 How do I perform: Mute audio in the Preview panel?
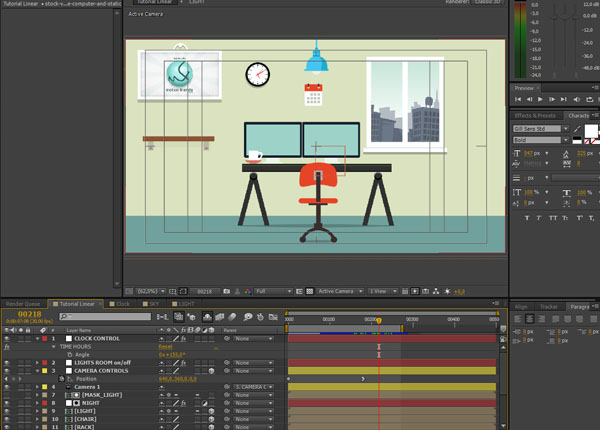(x=577, y=99)
